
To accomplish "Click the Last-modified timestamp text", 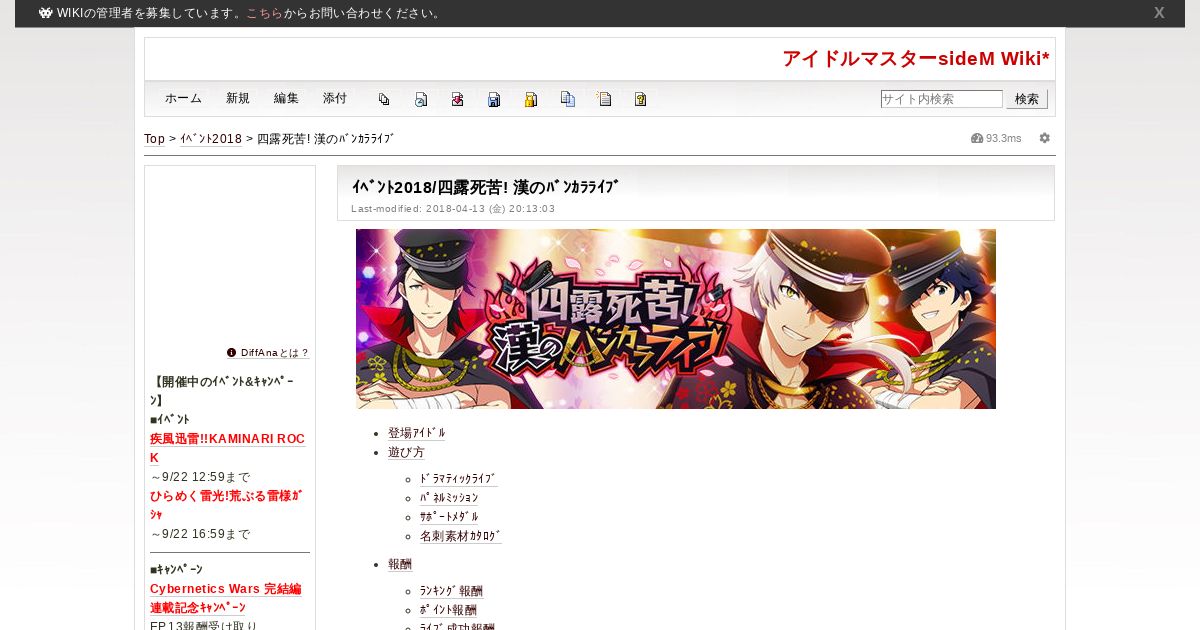I will click(453, 209).
